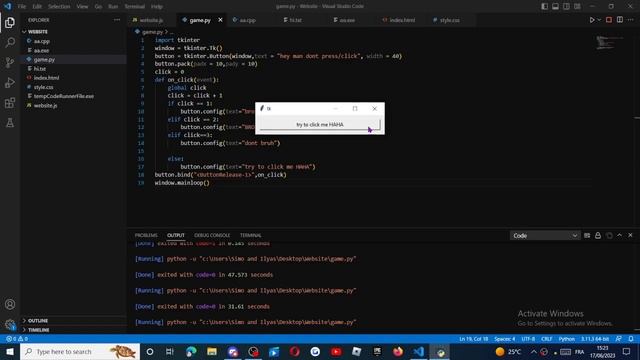Open the output channel 'Code' dropdown

pos(545,236)
